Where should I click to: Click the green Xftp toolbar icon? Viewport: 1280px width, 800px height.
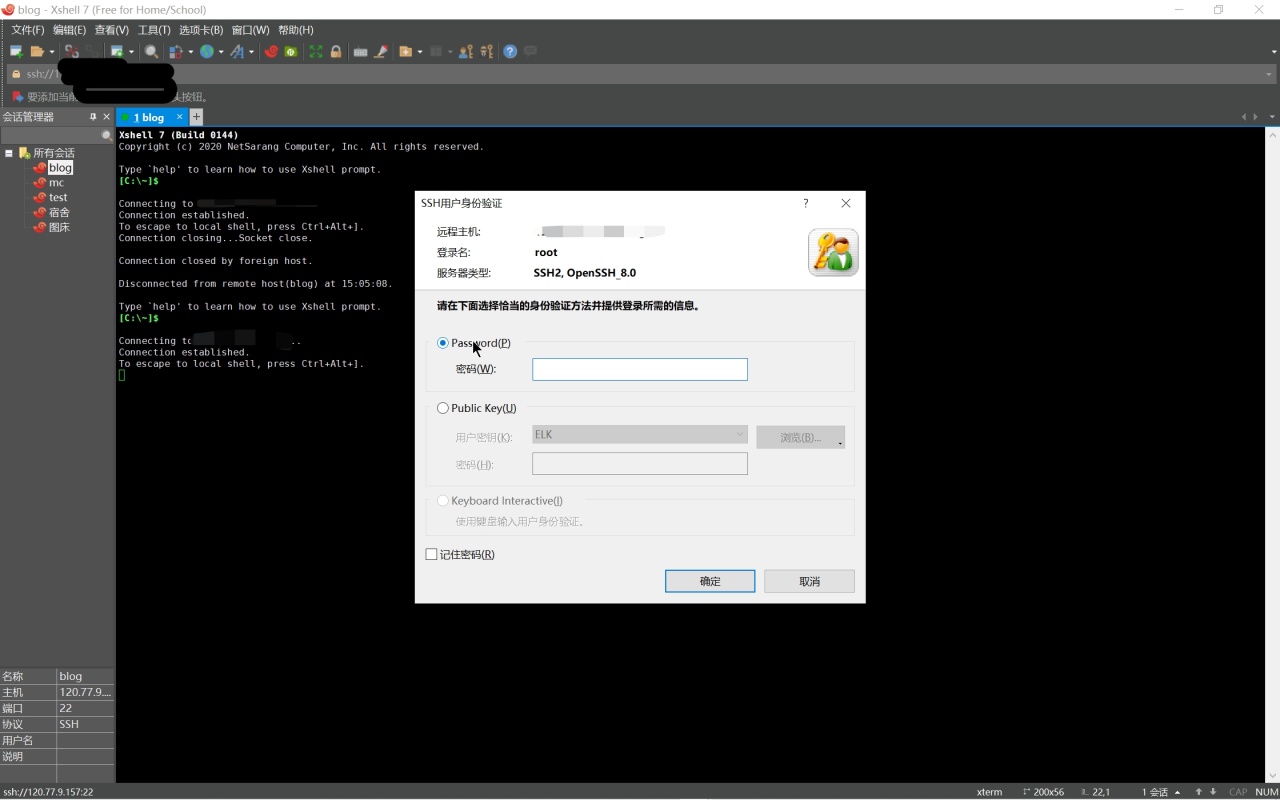pyautogui.click(x=291, y=51)
